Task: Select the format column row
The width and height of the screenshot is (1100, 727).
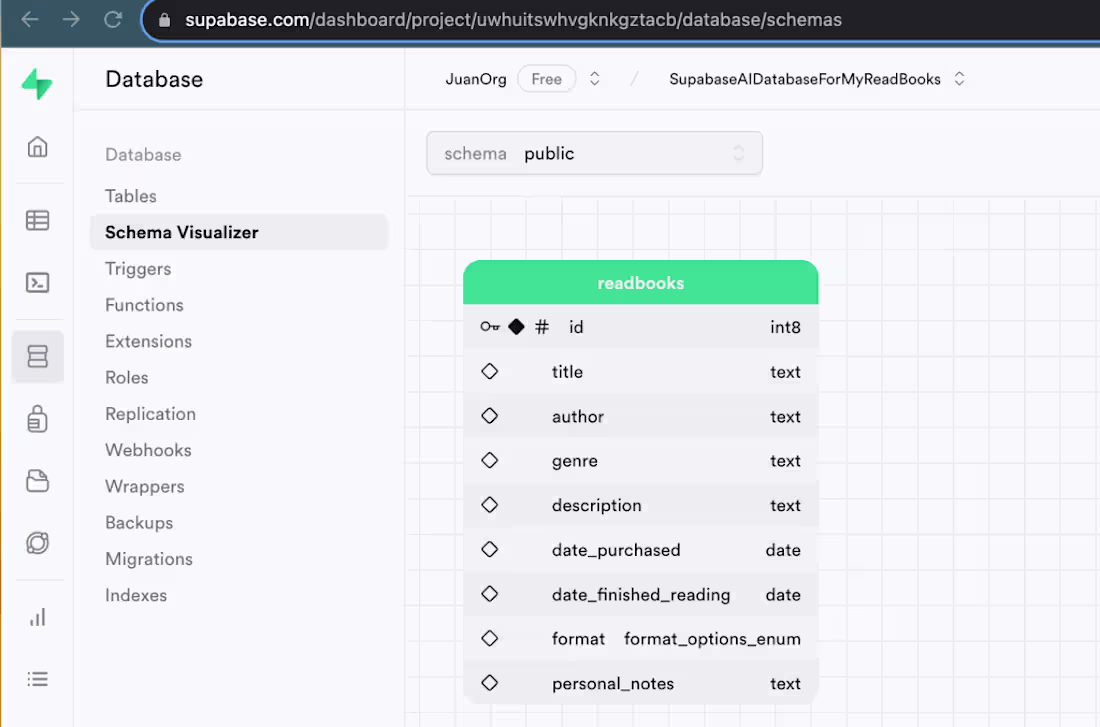Action: tap(640, 638)
